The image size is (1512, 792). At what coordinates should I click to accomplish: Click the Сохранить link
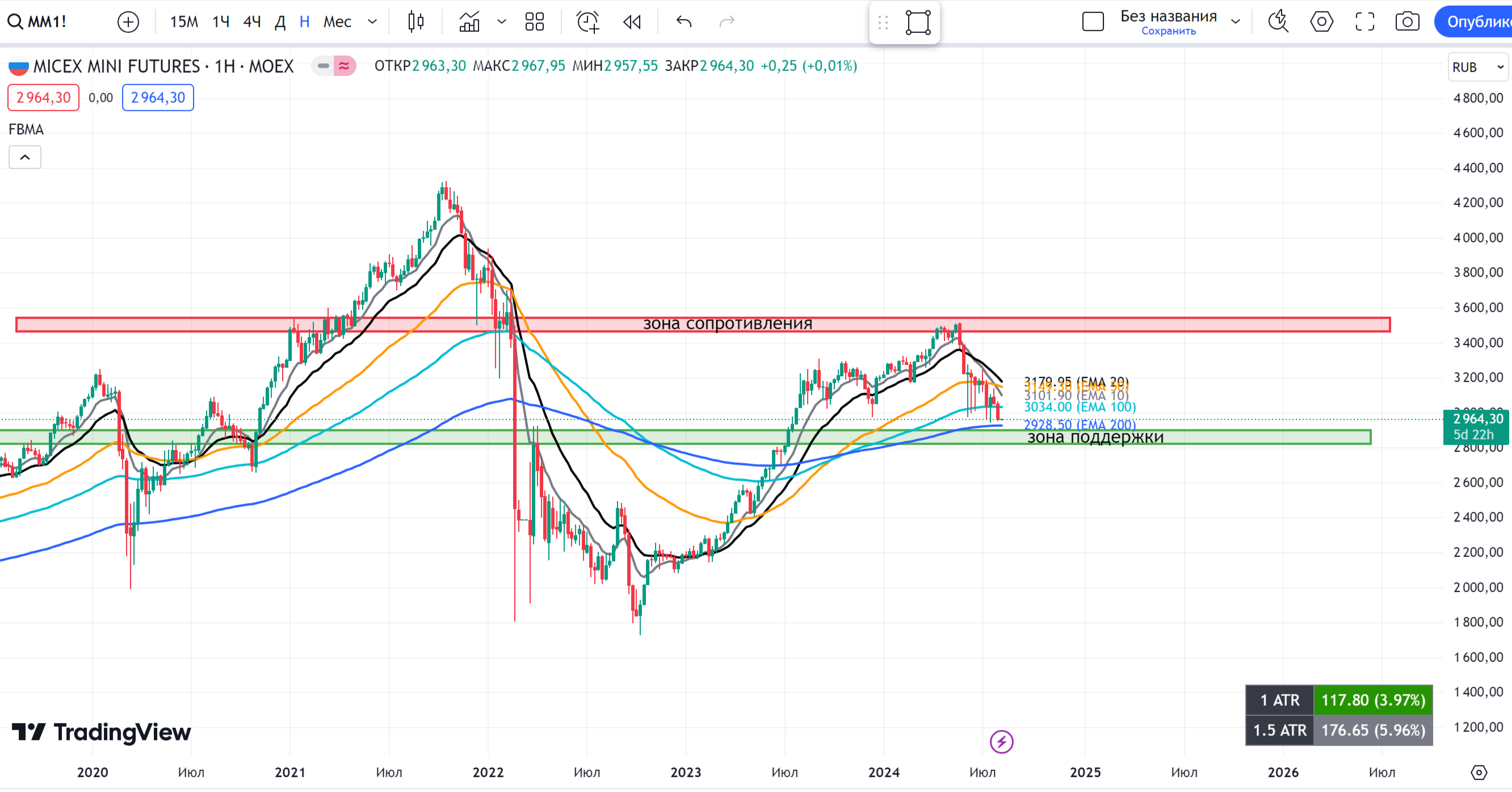point(1168,31)
